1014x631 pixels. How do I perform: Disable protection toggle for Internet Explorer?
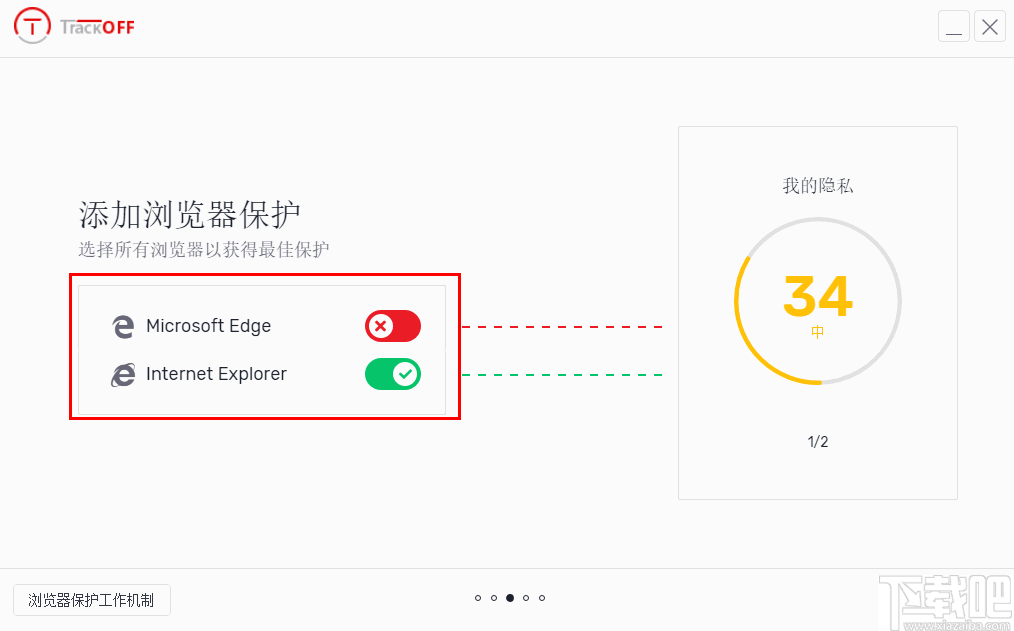[393, 374]
